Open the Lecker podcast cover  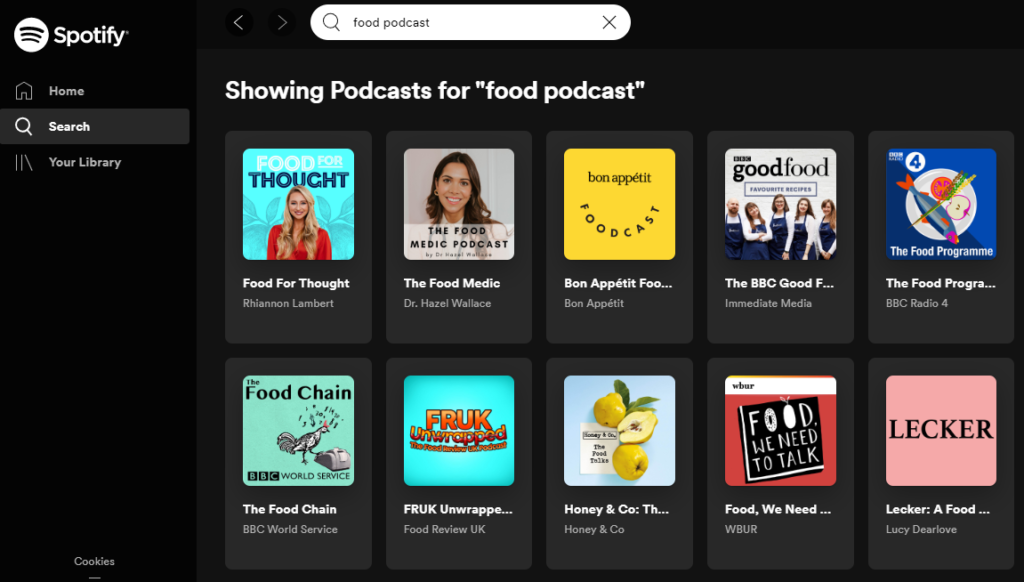tap(940, 430)
